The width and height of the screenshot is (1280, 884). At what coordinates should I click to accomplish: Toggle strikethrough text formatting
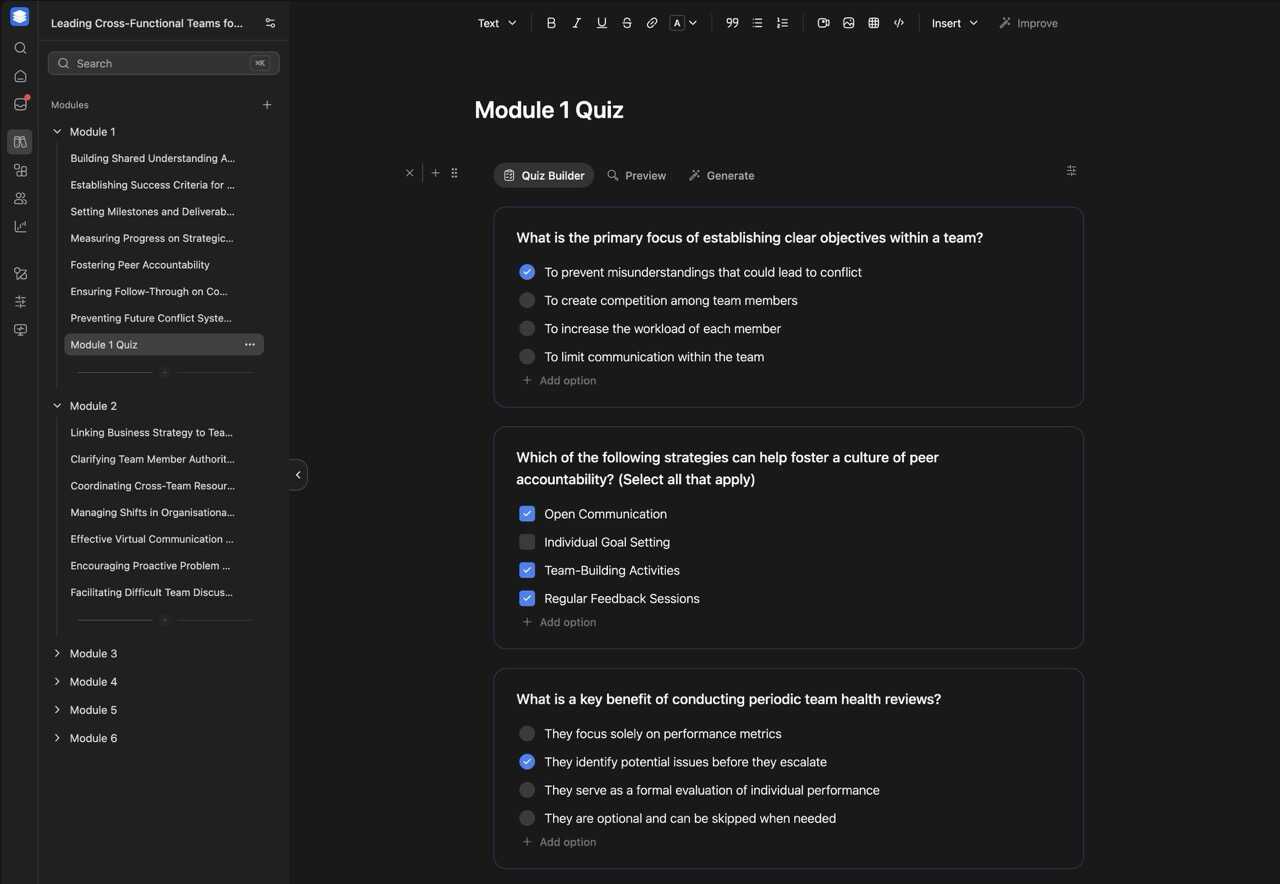coord(627,23)
